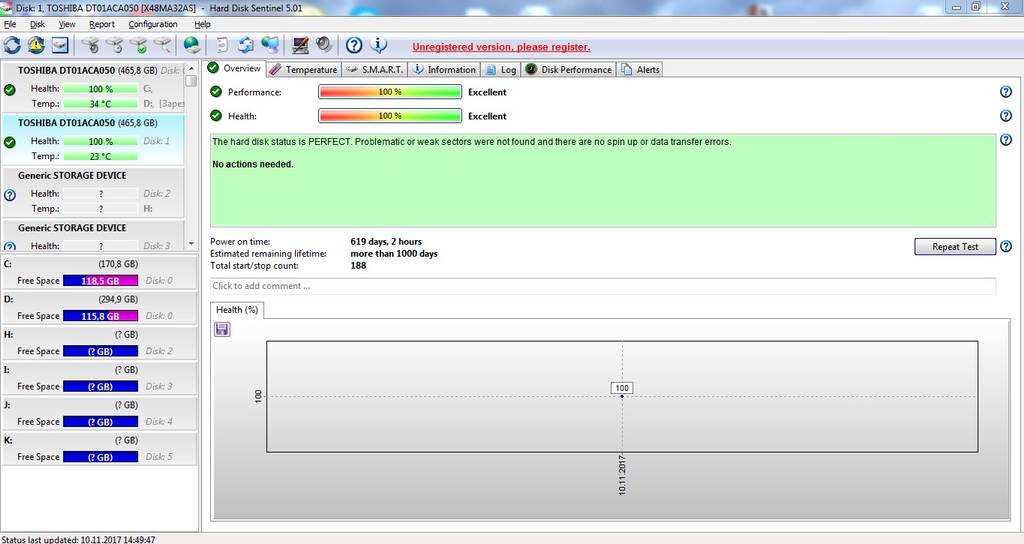
Task: Select the highlighted TOSHIBA DT01ACA050 Disk 1 entry
Action: (x=93, y=140)
